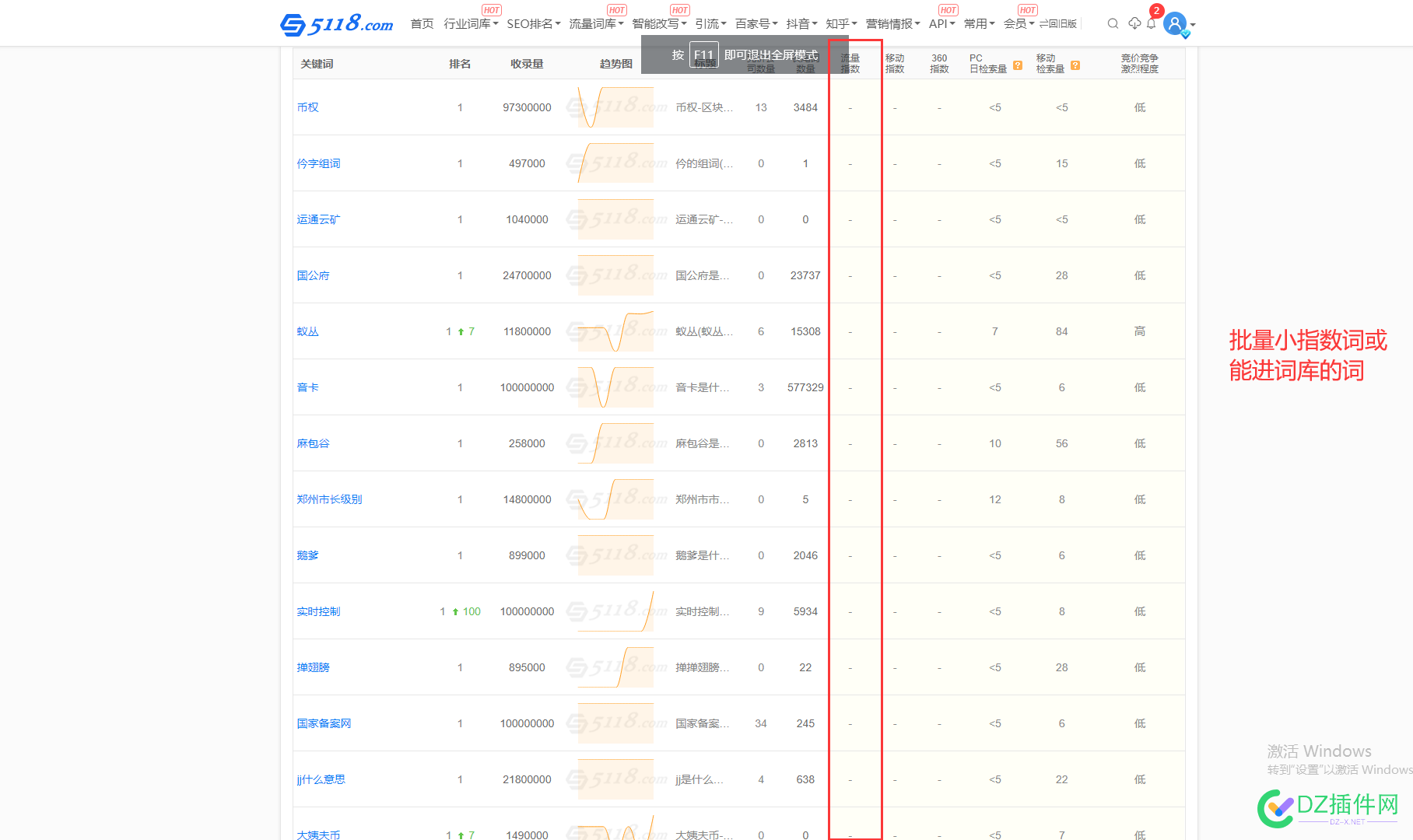Expand the 行业词库 menu
Image resolution: width=1413 pixels, height=840 pixels.
(x=471, y=24)
